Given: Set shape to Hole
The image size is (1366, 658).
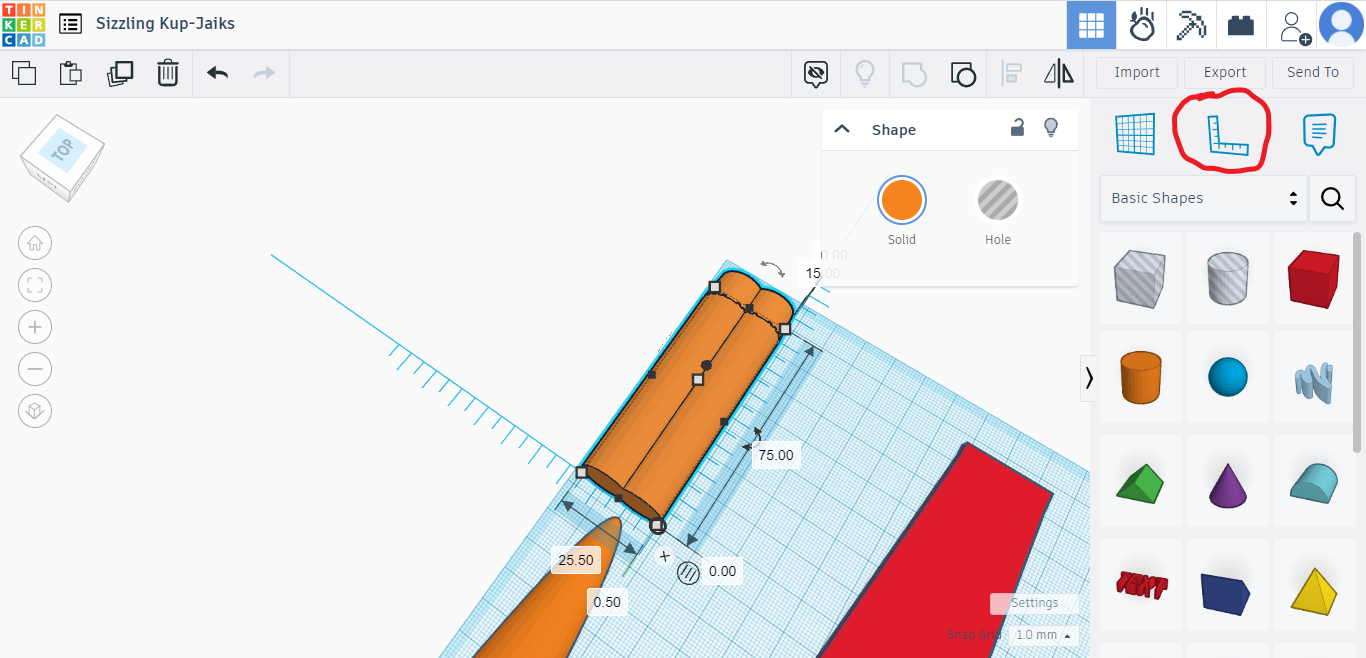Looking at the screenshot, I should (997, 201).
